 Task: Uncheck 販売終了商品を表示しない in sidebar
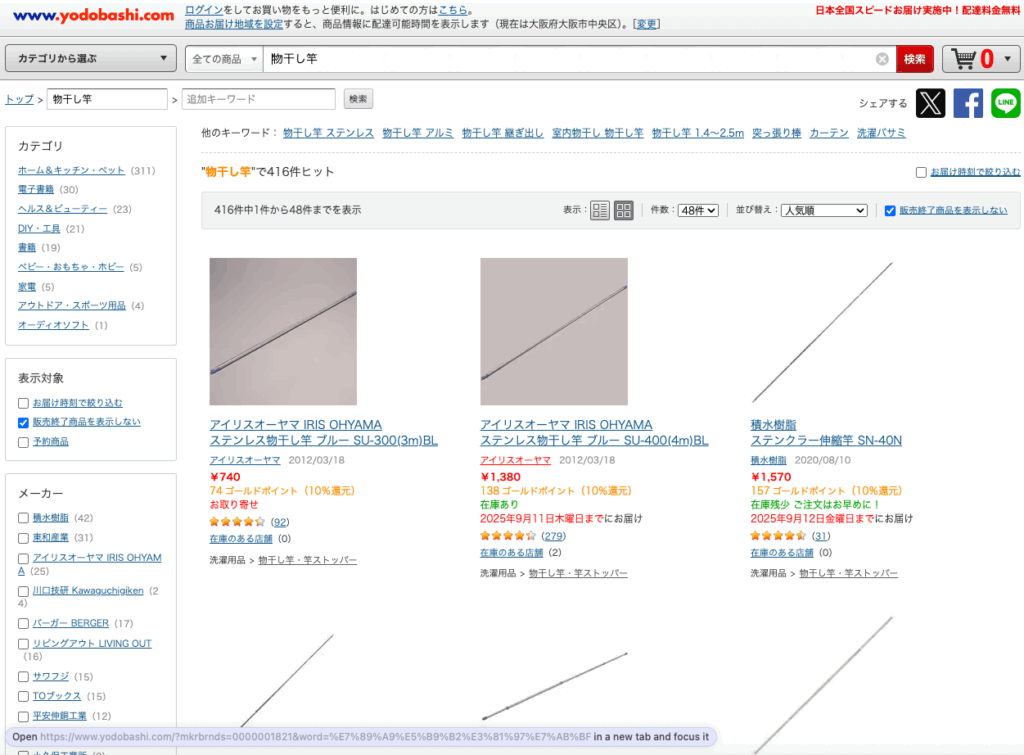pos(23,422)
